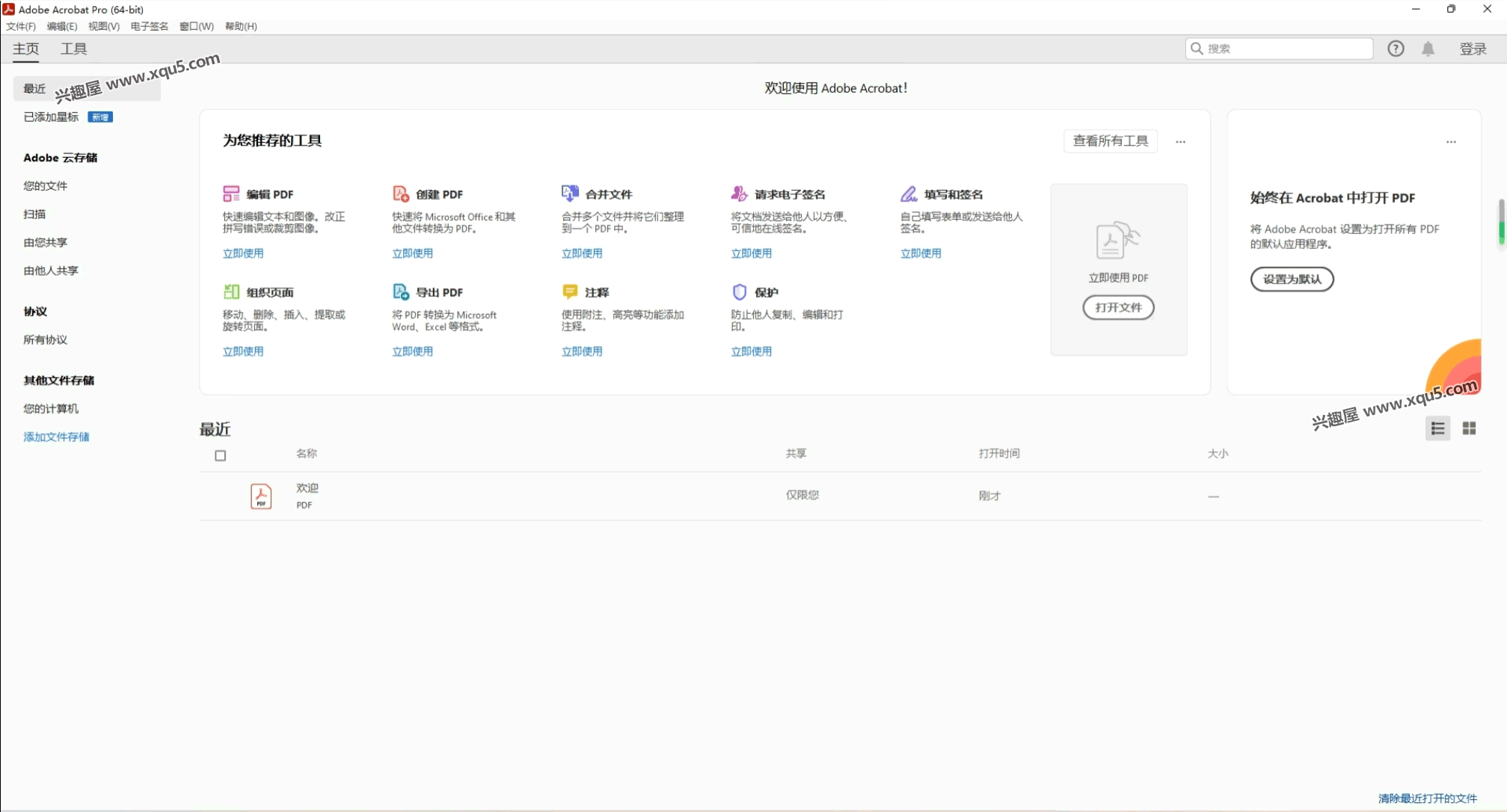Click the Comment (注释) tool icon
Screen dimensions: 1507x812
(570, 292)
